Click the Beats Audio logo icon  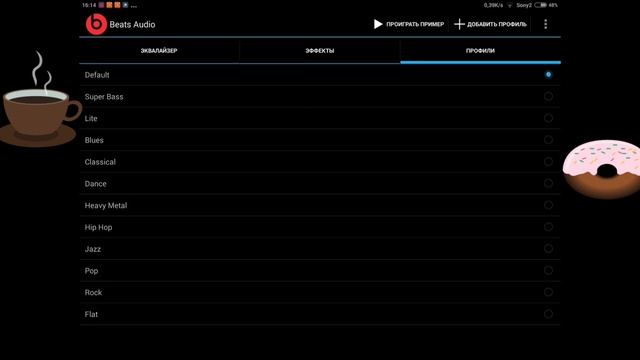(x=96, y=24)
